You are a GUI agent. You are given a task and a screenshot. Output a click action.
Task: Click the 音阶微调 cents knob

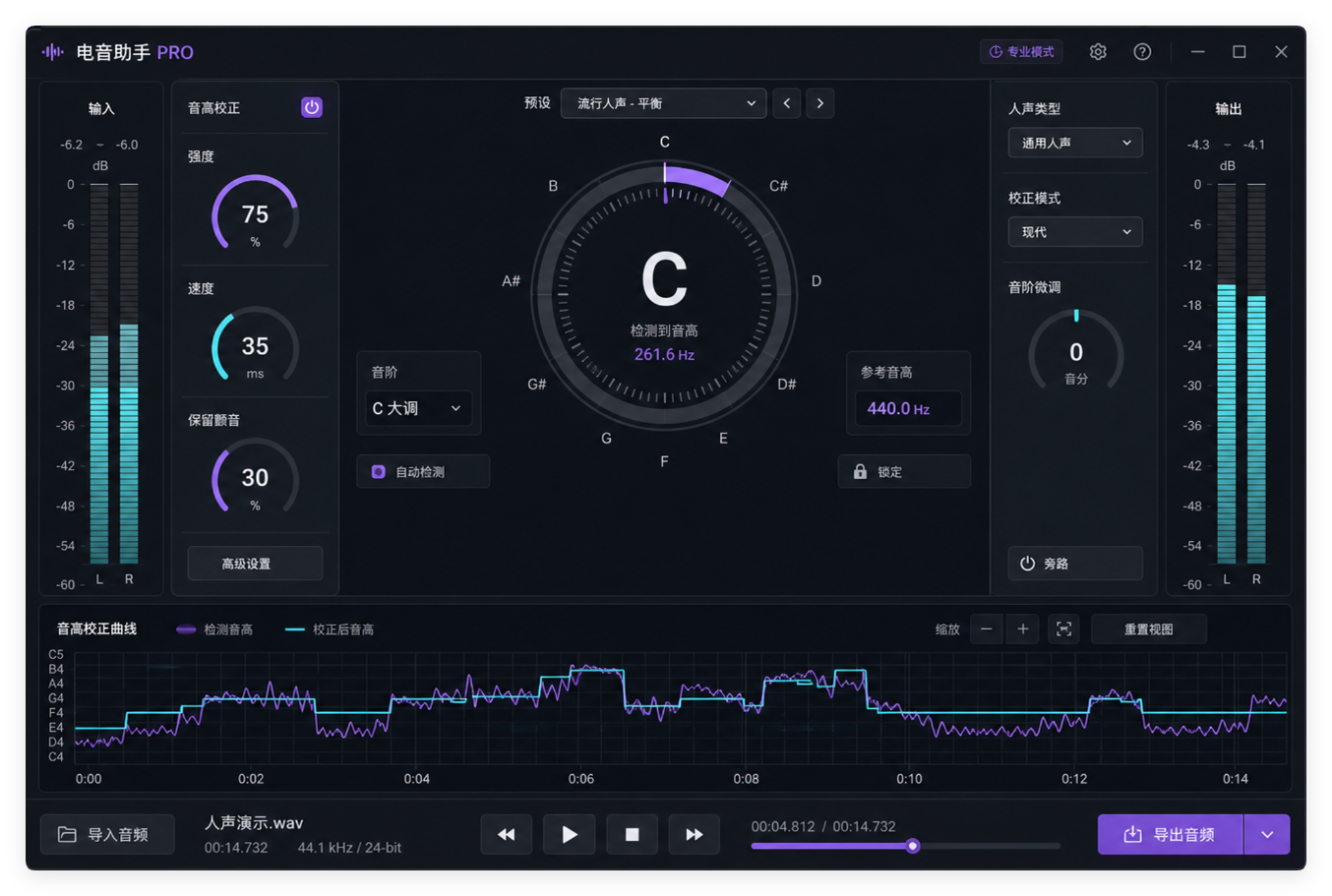point(1076,352)
